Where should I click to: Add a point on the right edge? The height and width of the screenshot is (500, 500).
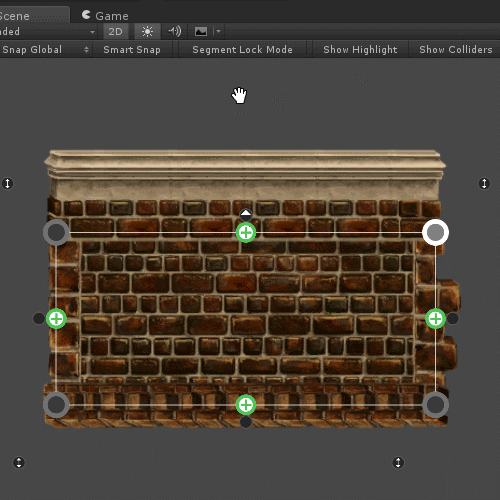(x=435, y=319)
